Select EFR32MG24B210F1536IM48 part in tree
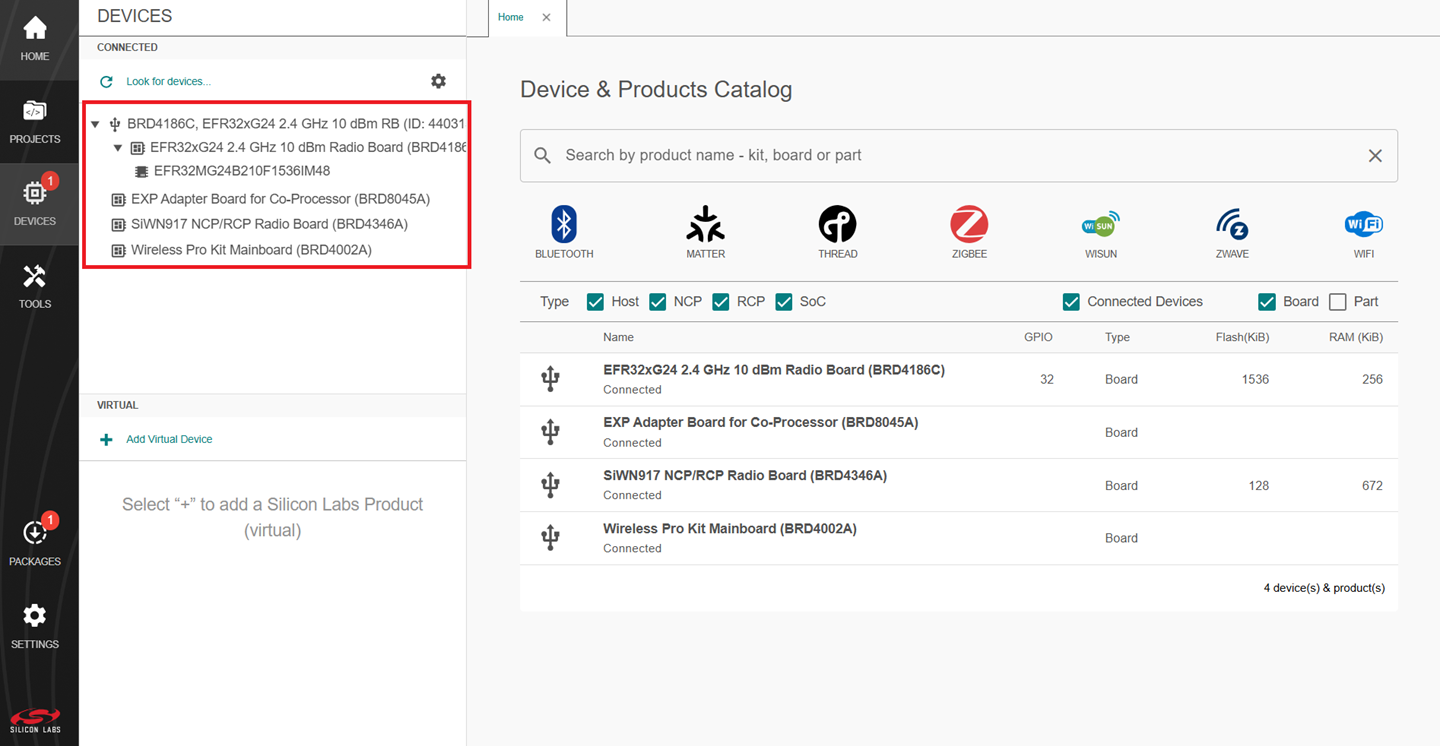This screenshot has width=1440, height=746. point(241,171)
